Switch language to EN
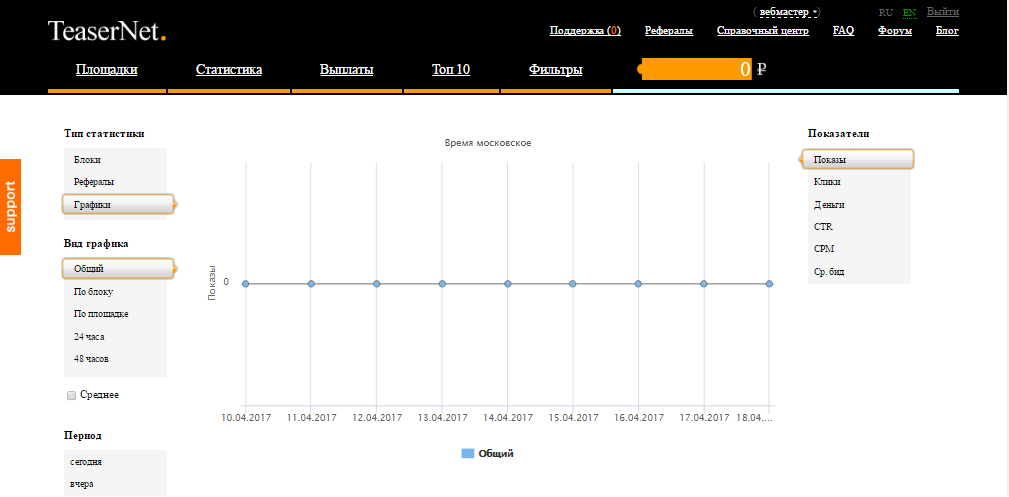Viewport: 1009px width, 497px height. [909, 12]
